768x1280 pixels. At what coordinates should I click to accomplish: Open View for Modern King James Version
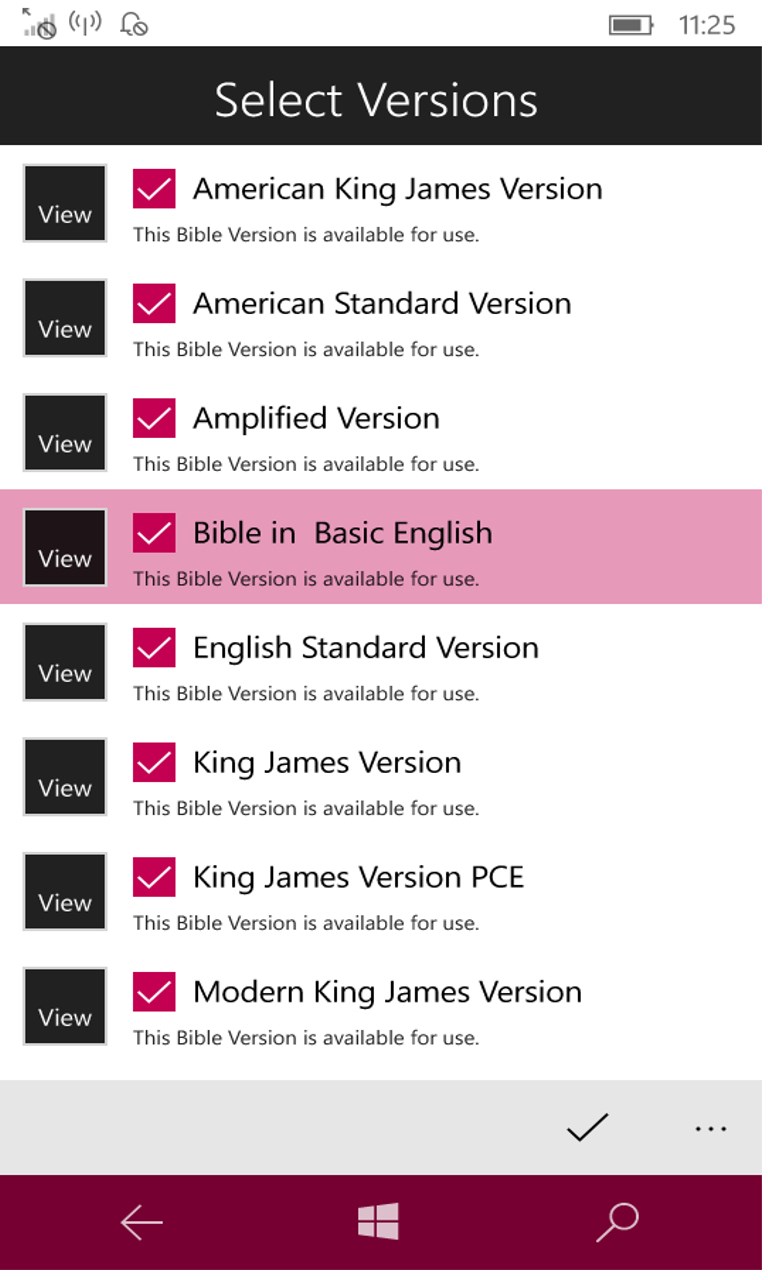coord(65,1006)
